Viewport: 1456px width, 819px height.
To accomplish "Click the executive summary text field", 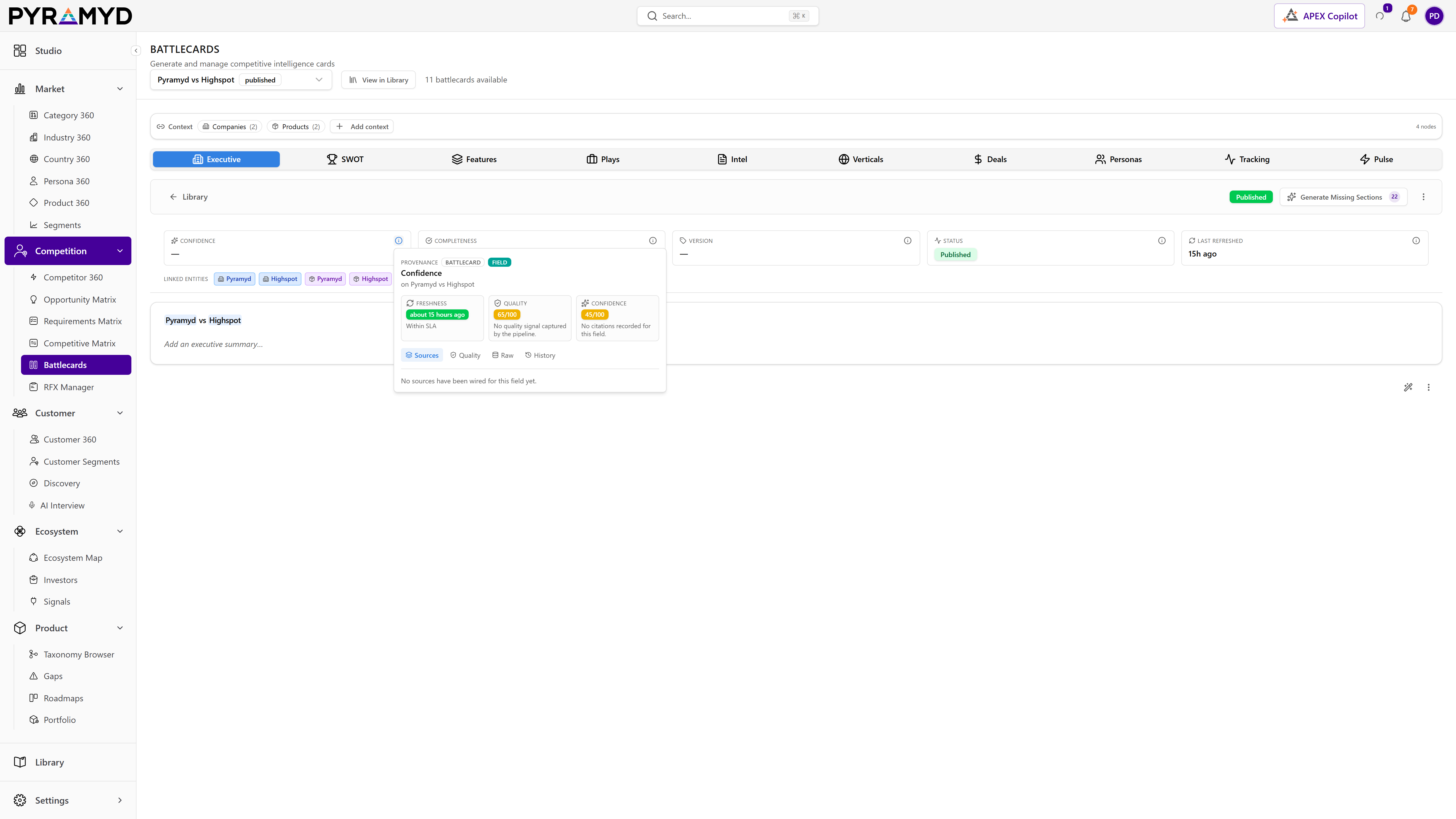I will coord(214,345).
